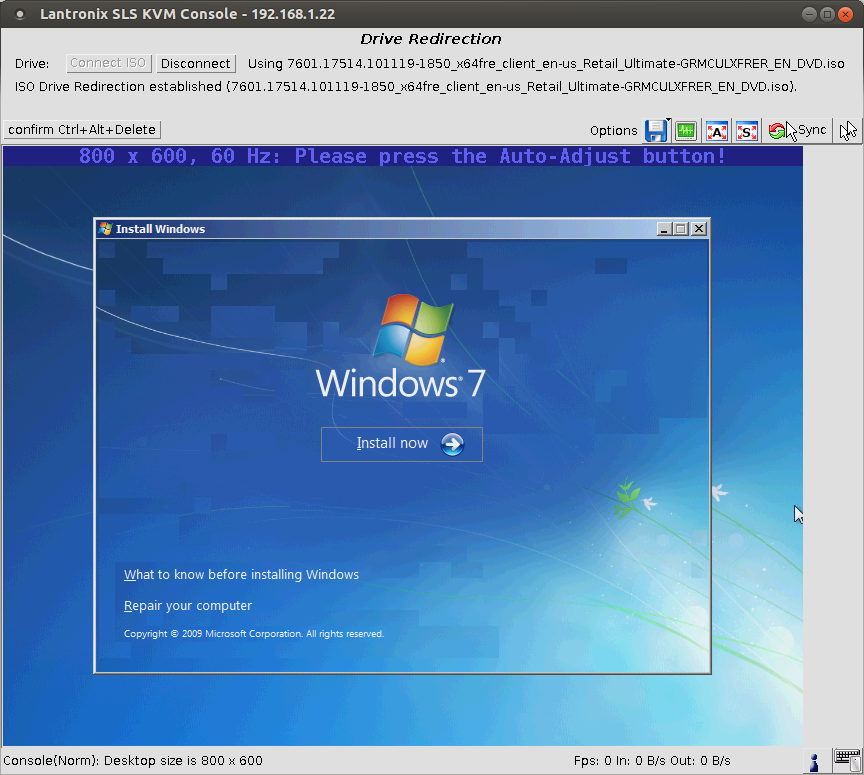Click Install now in the installer

point(402,443)
